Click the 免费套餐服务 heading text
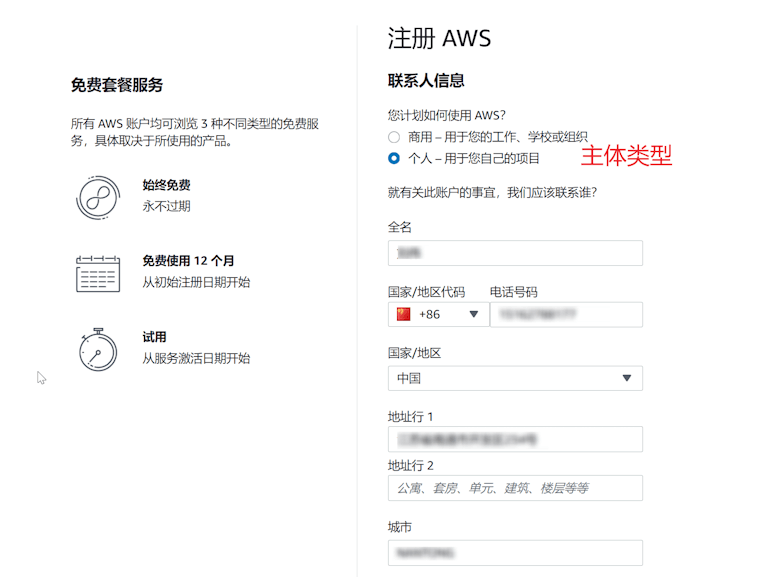 (x=117, y=85)
